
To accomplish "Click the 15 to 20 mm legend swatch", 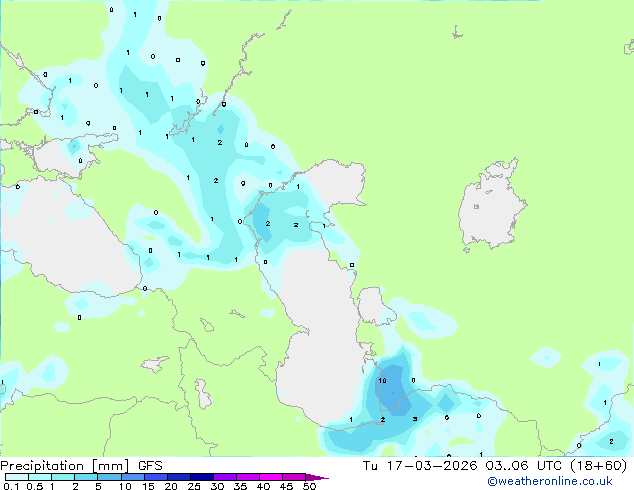I will pos(156,477).
